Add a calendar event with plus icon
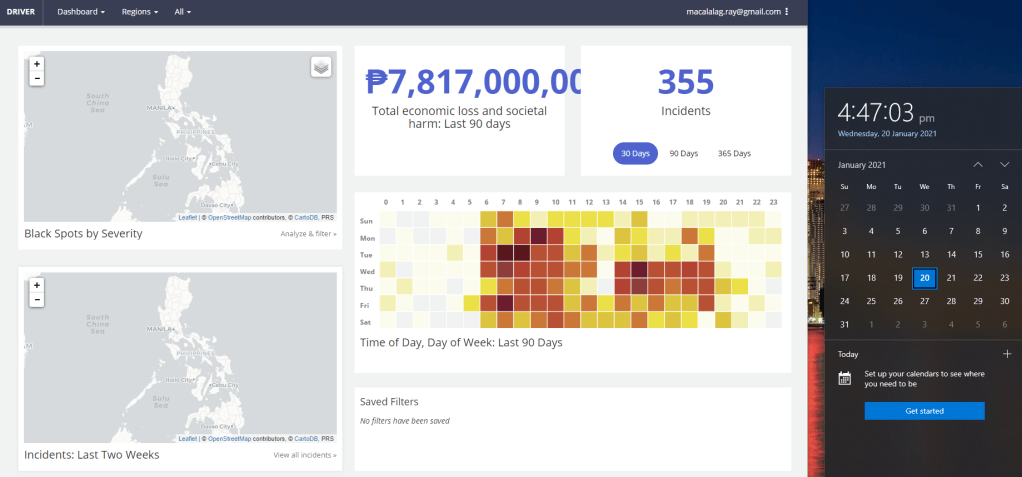Image resolution: width=1022 pixels, height=477 pixels. pos(1006,354)
